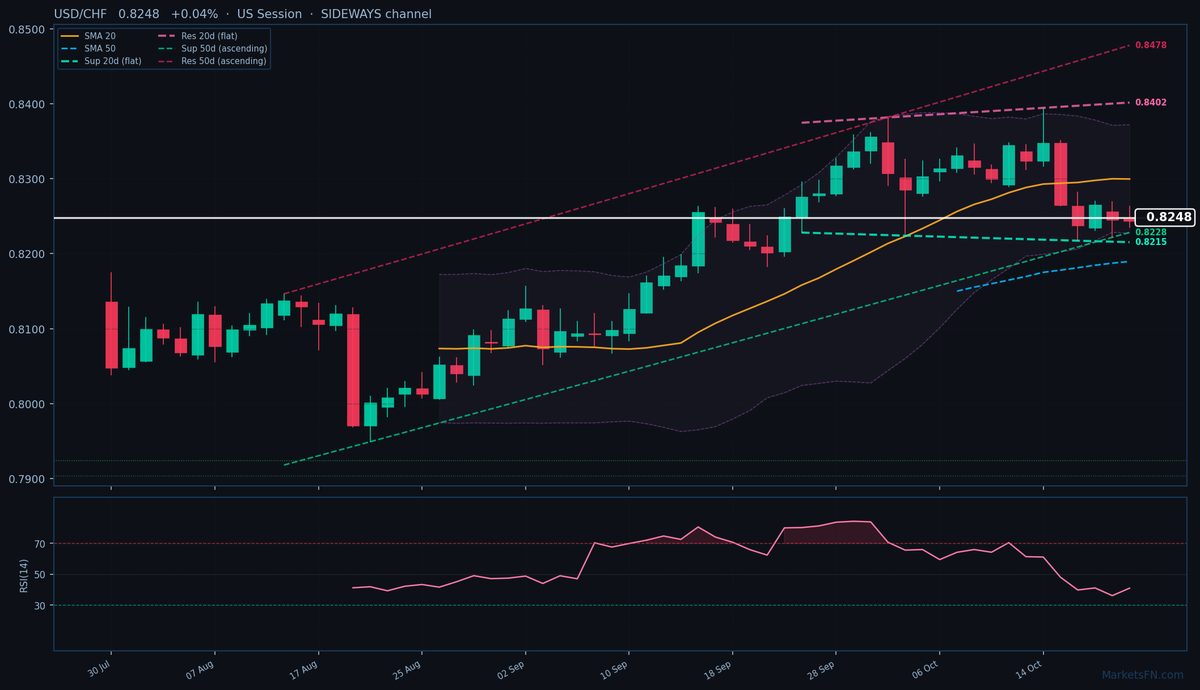Click the 02 Sep date label
Image resolution: width=1200 pixels, height=690 pixels.
pyautogui.click(x=512, y=670)
